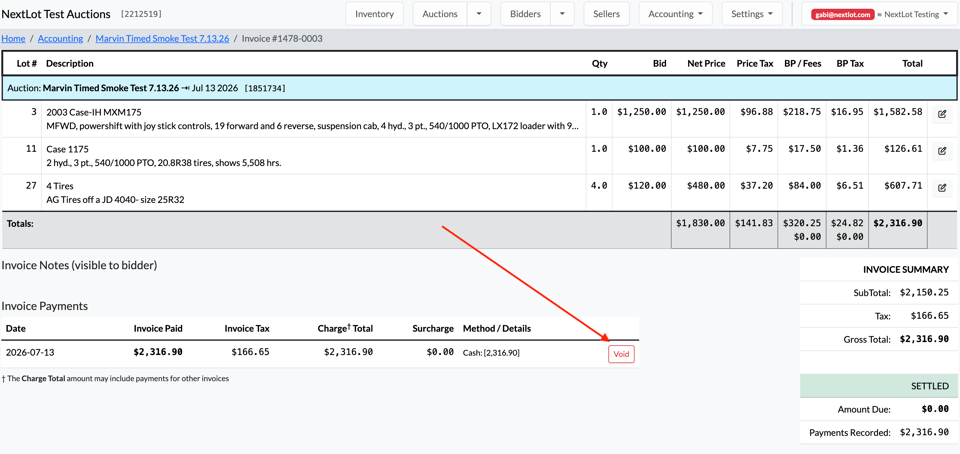Click the Payments Recorded $2,316.90 value
The height and width of the screenshot is (454, 960).
[x=924, y=433]
